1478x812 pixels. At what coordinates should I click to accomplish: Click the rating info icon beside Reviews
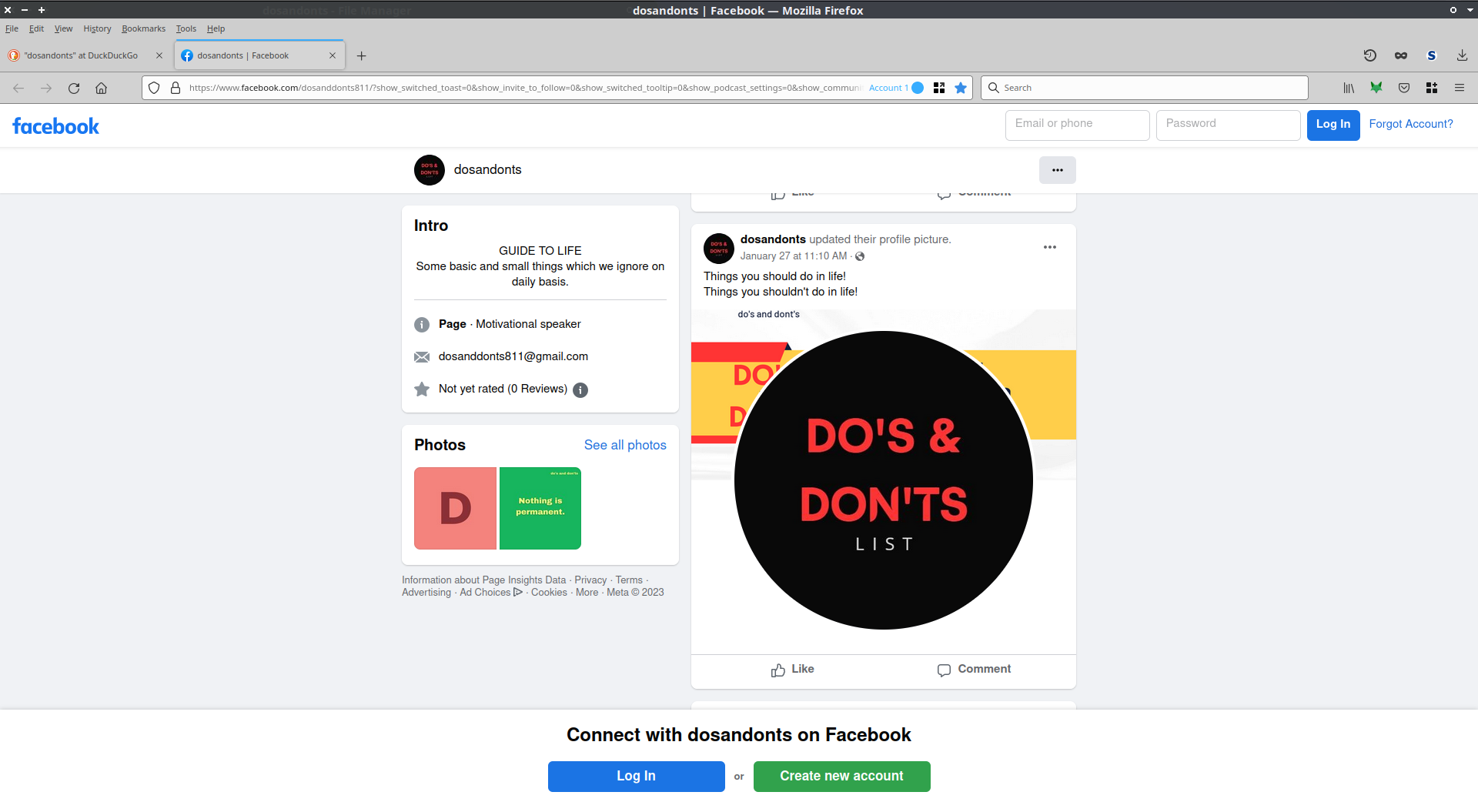pyautogui.click(x=580, y=390)
